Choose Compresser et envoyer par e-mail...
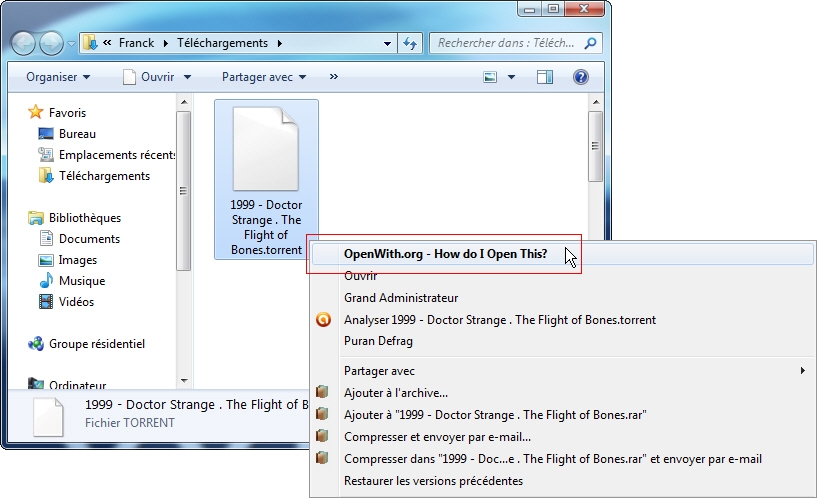This screenshot has width=817, height=498. pos(437,437)
